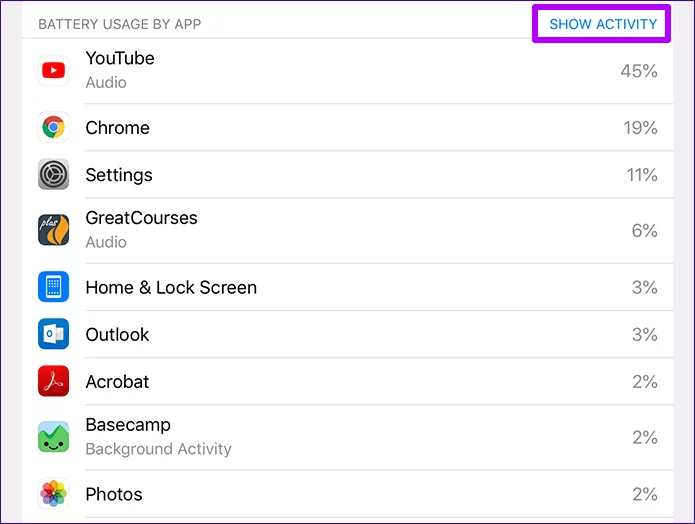Click the Outlook app name label
The width and height of the screenshot is (695, 524).
[117, 334]
